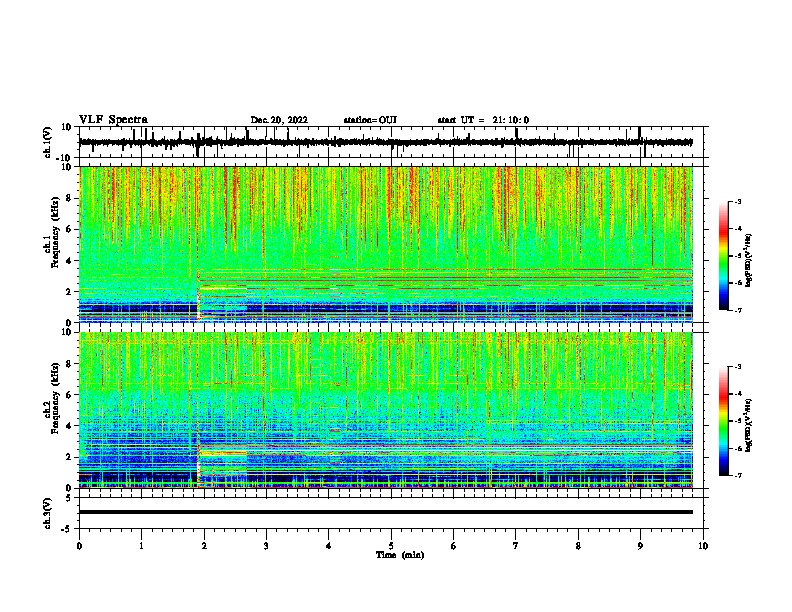Click the ch.1 voltage waveform trace
The image size is (792, 612).
tap(385, 142)
